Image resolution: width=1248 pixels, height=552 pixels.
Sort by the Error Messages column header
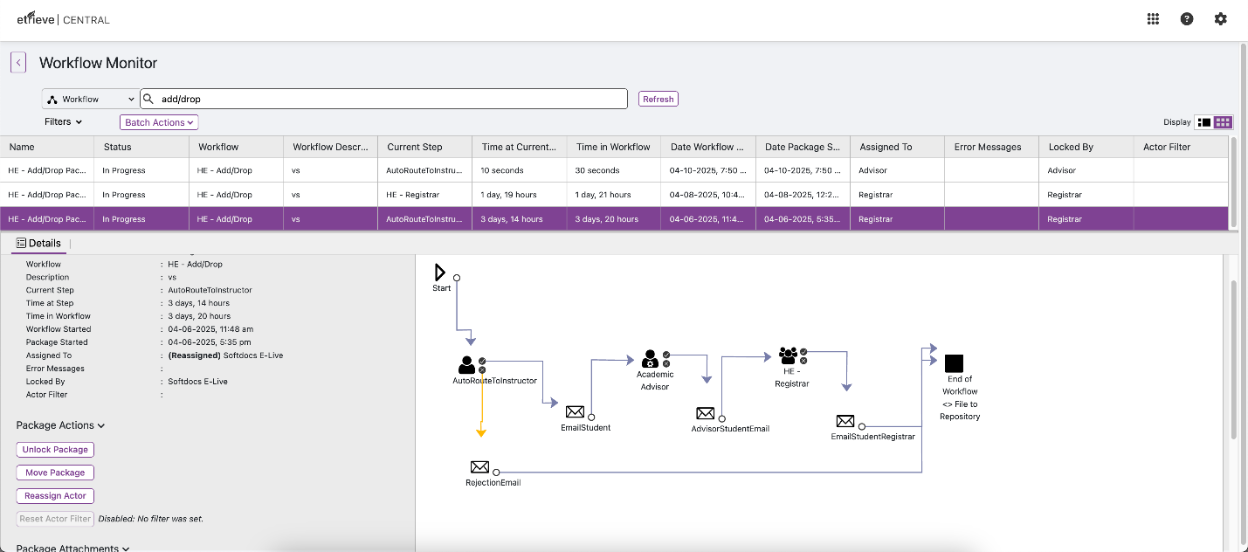pos(991,147)
